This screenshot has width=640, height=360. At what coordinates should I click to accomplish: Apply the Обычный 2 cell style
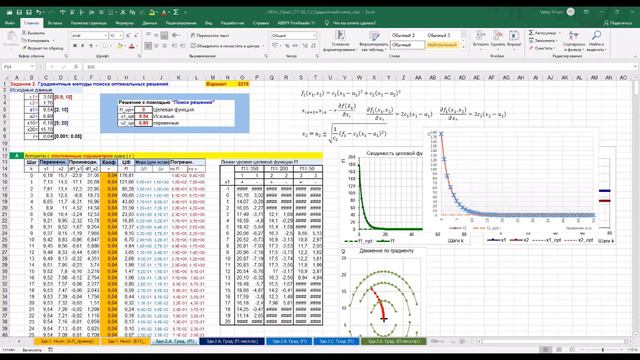click(x=403, y=36)
